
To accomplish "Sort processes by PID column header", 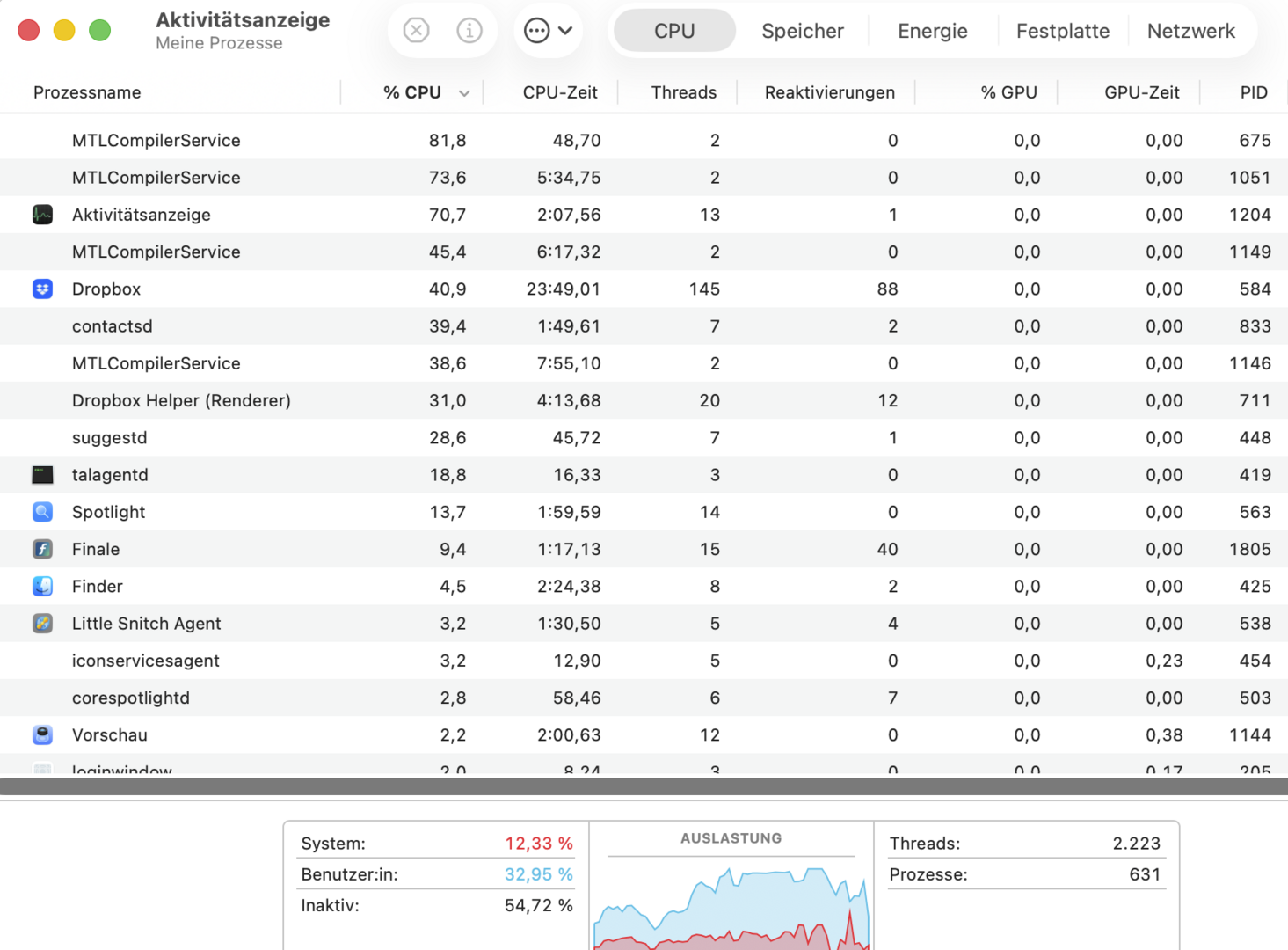I will point(1253,92).
